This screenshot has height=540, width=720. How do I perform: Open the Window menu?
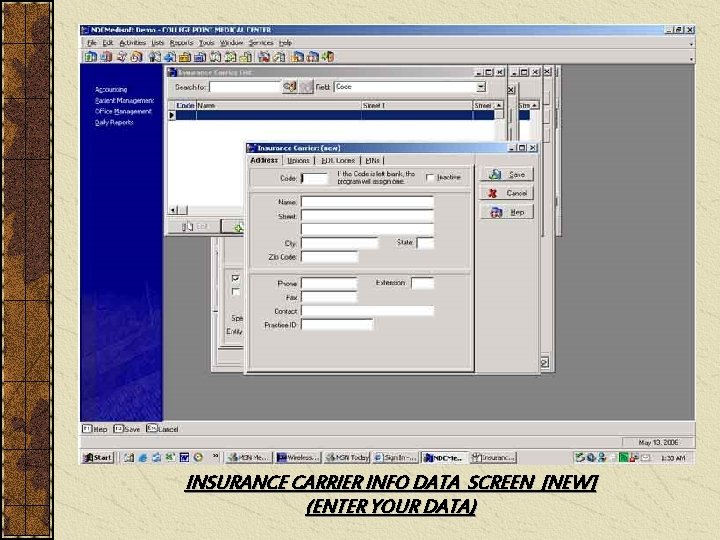(x=231, y=43)
